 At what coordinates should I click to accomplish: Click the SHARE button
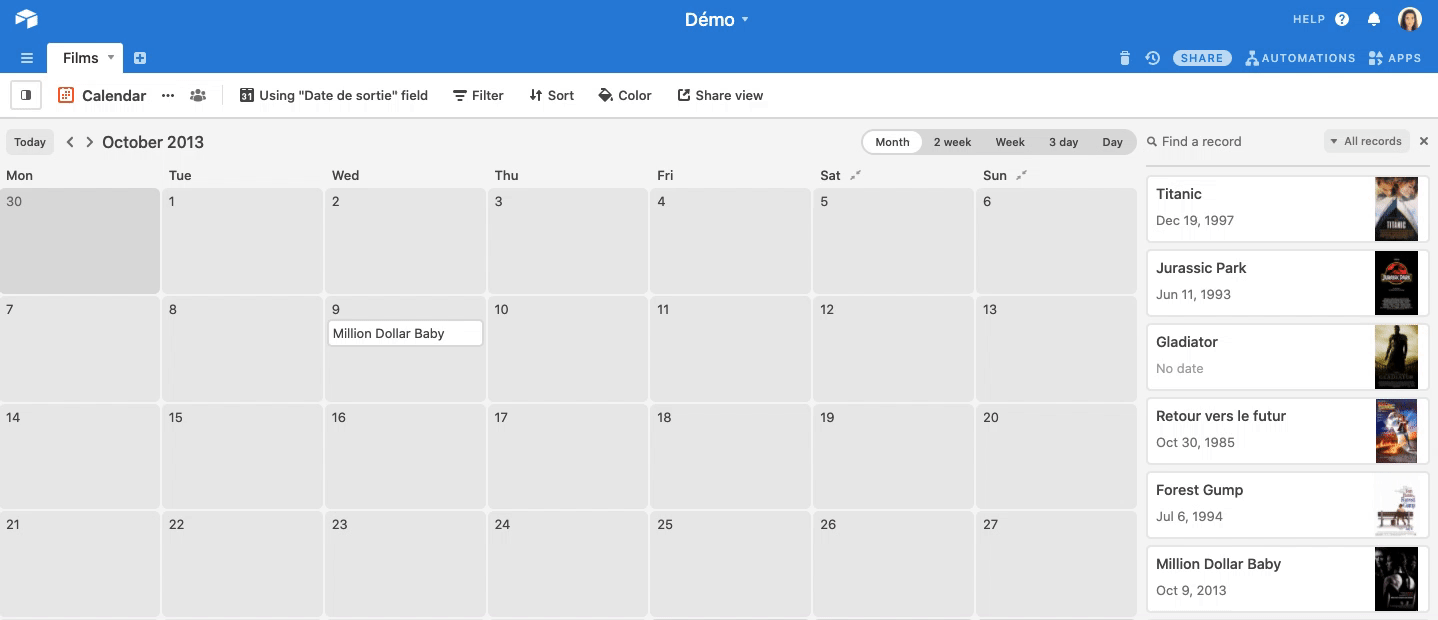coord(1202,58)
